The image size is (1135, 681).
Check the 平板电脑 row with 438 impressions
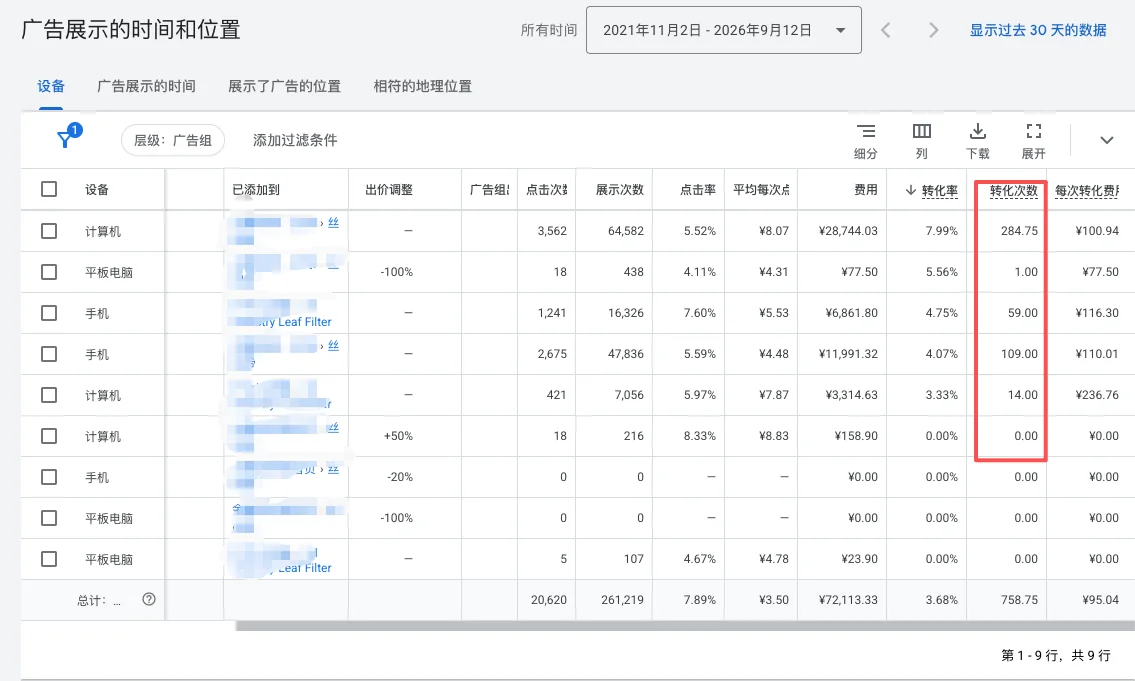pos(48,272)
